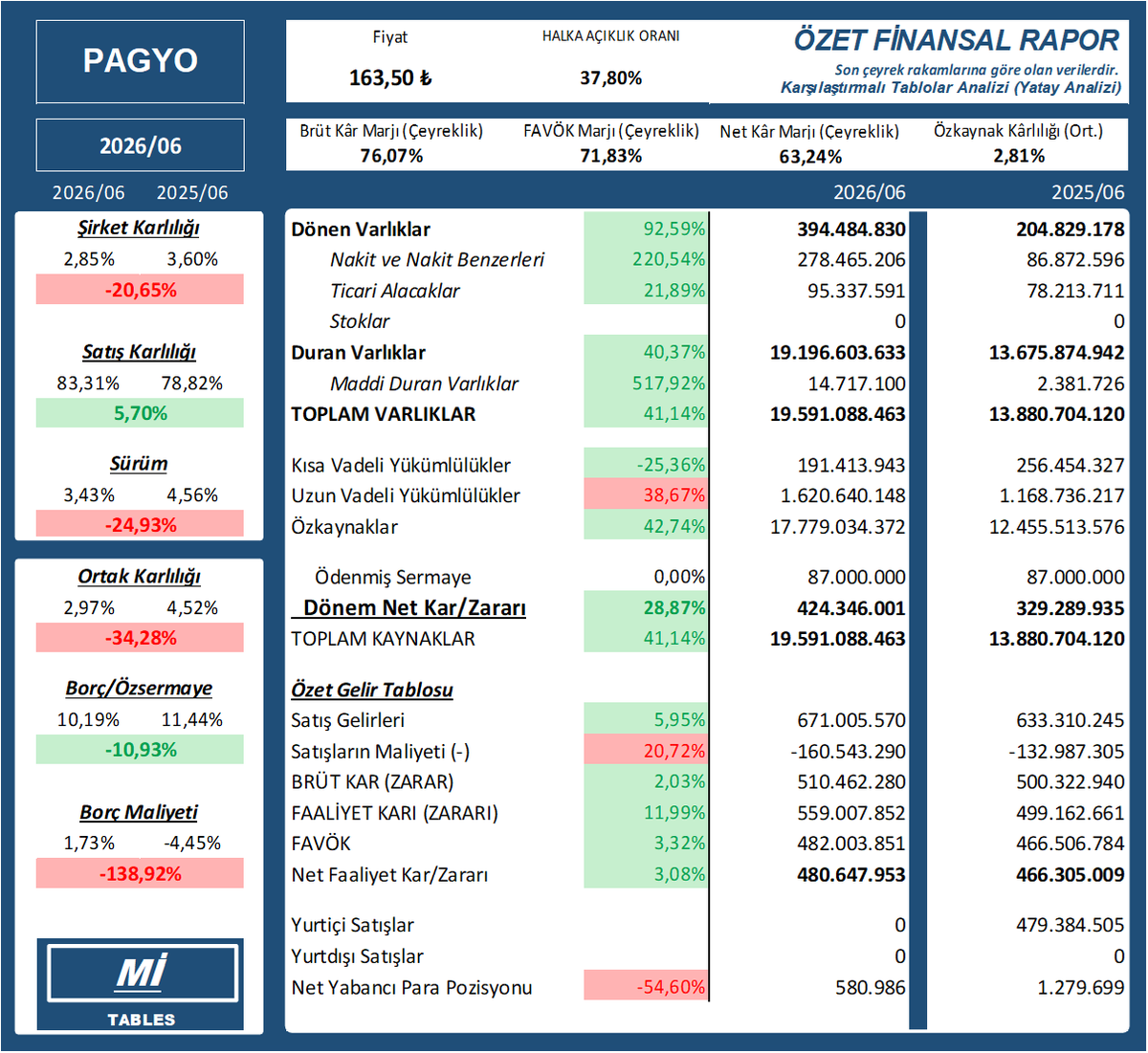Select the 517,92% change cell

pos(646,384)
